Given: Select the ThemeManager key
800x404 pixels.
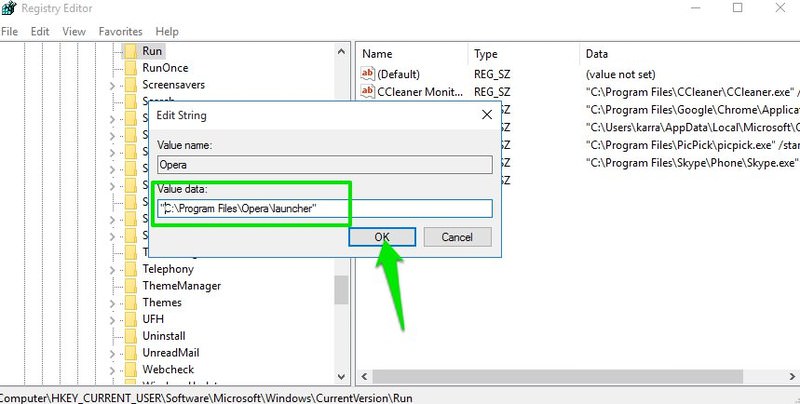Looking at the screenshot, I should click(x=182, y=286).
